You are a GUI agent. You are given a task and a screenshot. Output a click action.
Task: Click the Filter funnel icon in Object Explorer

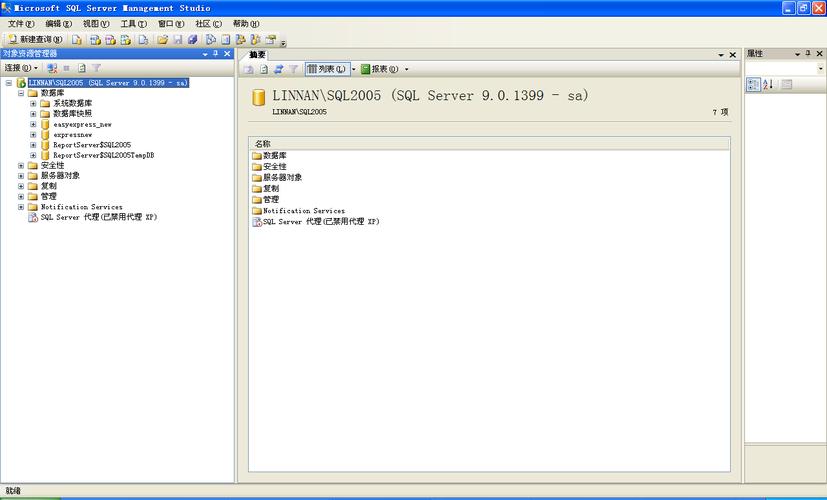tap(96, 68)
